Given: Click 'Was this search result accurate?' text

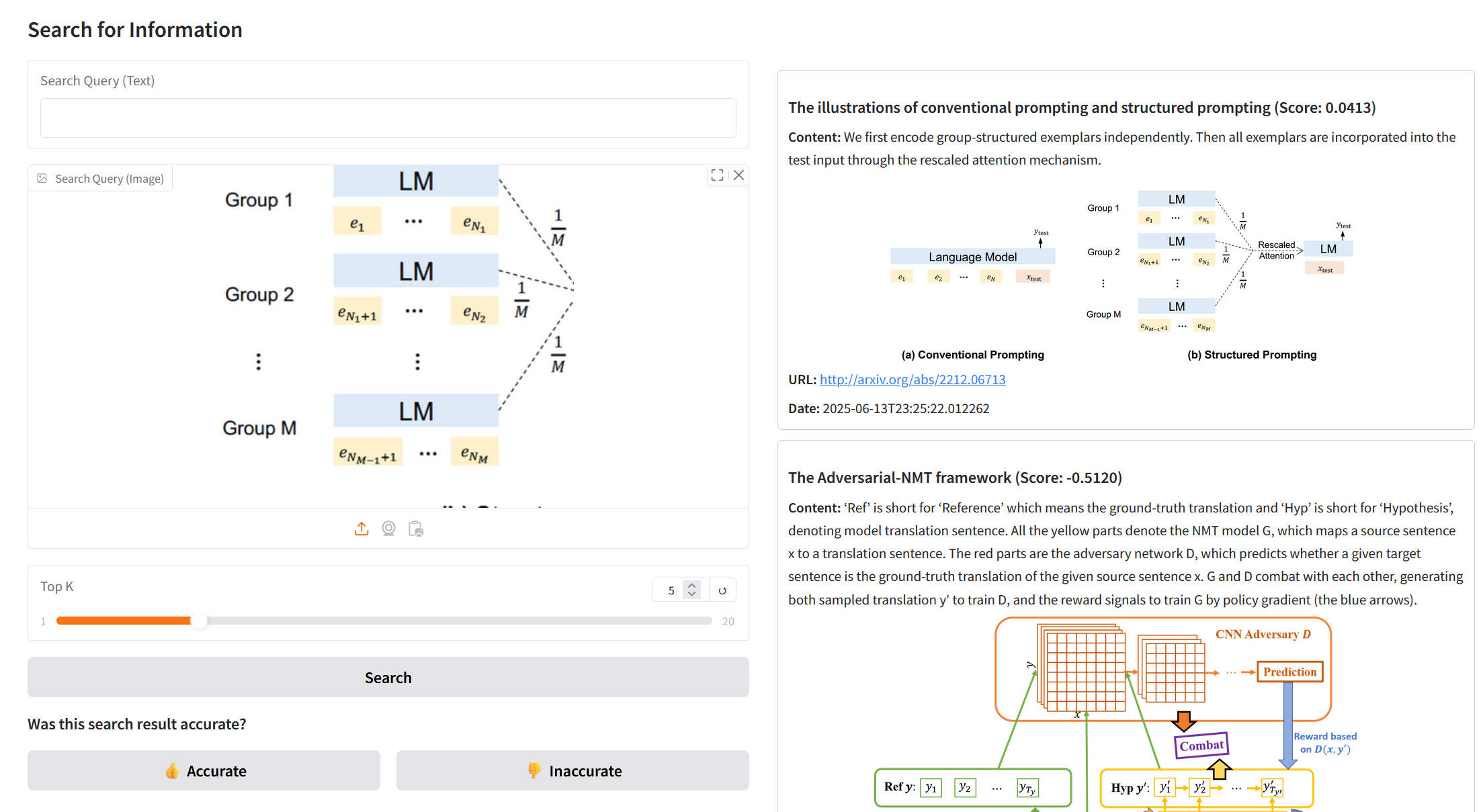Looking at the screenshot, I should coord(137,724).
